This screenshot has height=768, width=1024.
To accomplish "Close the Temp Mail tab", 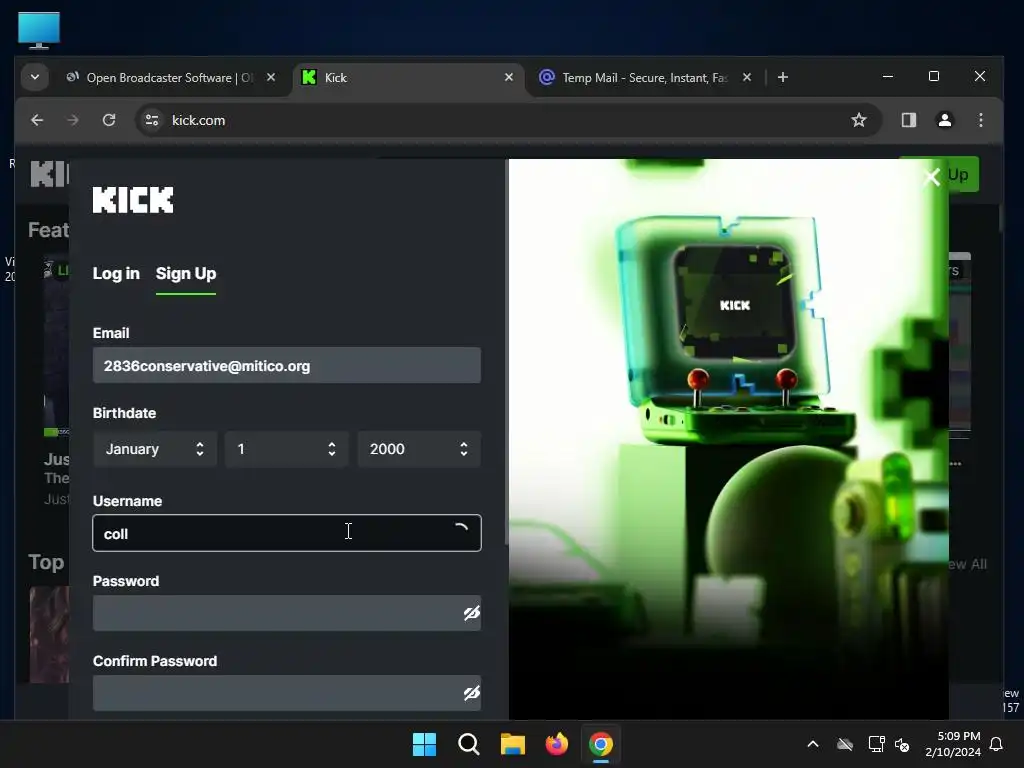I will 747,78.
